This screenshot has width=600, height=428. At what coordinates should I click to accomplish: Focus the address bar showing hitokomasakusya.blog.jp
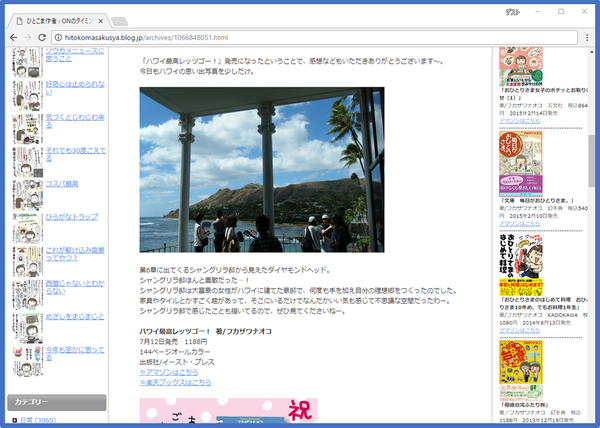click(x=314, y=37)
